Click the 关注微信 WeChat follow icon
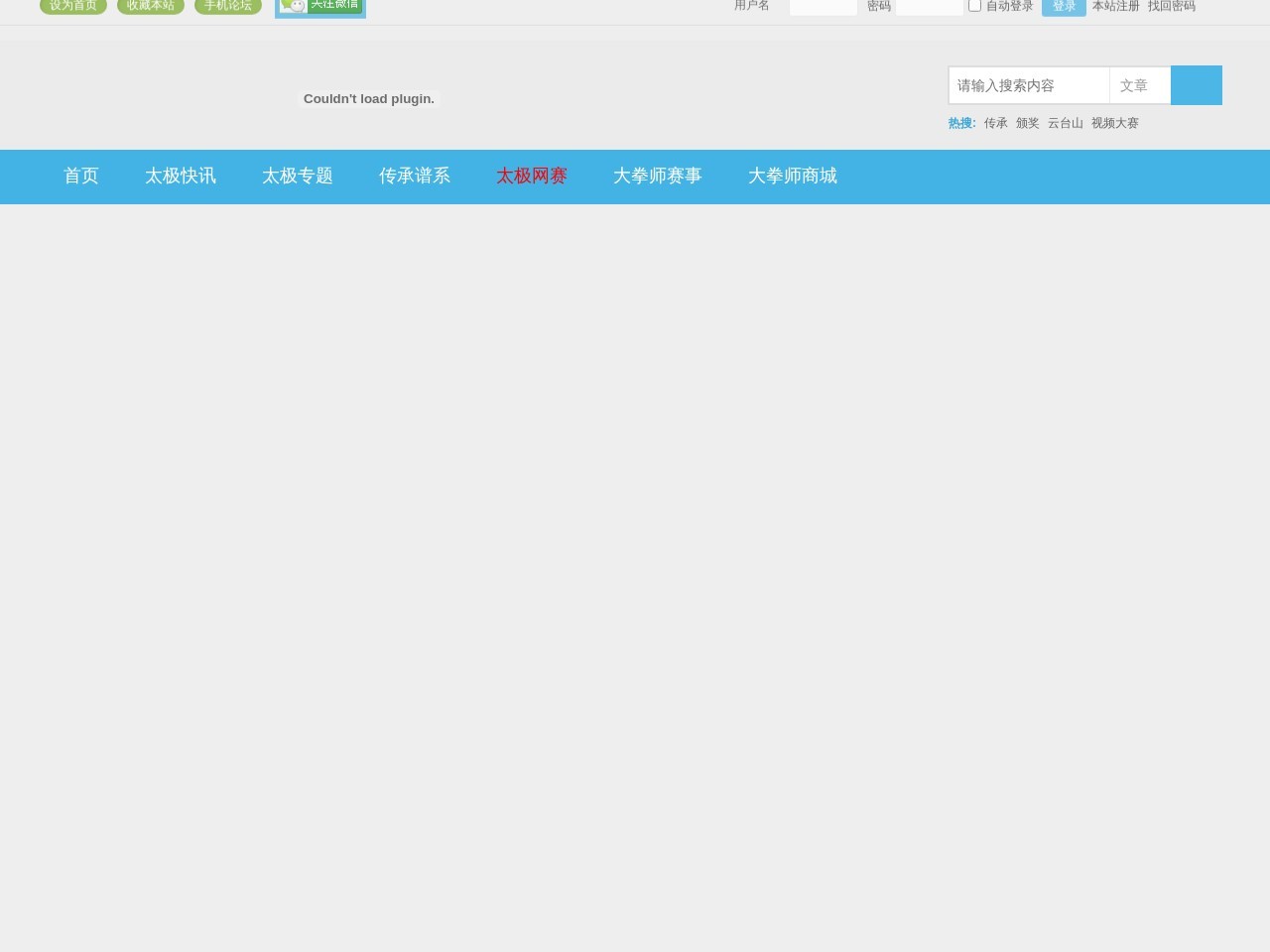Image resolution: width=1270 pixels, height=952 pixels. pos(320,7)
